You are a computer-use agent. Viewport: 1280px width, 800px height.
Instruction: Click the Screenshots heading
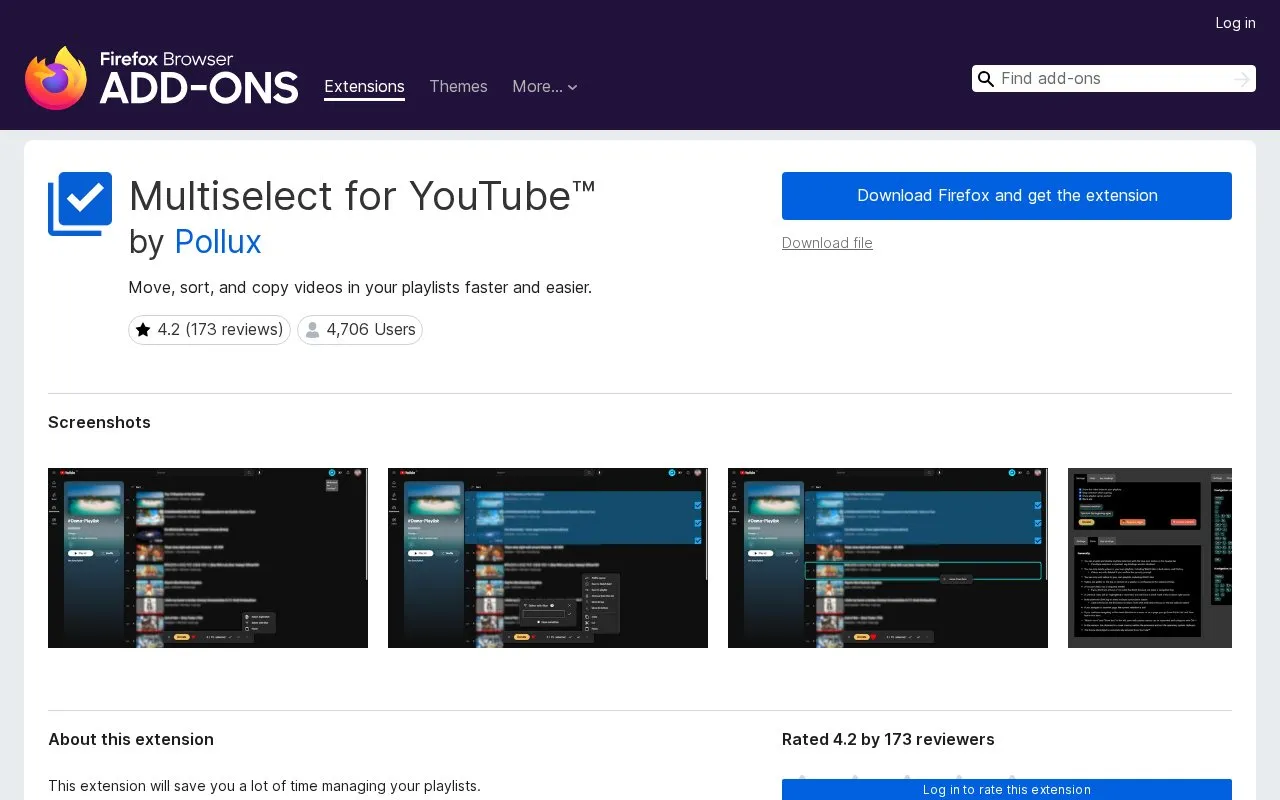[99, 422]
